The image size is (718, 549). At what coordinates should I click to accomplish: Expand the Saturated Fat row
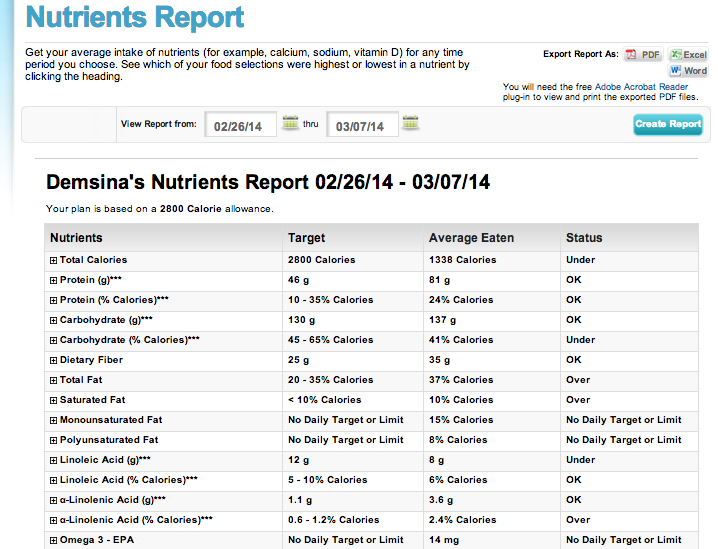pos(54,400)
